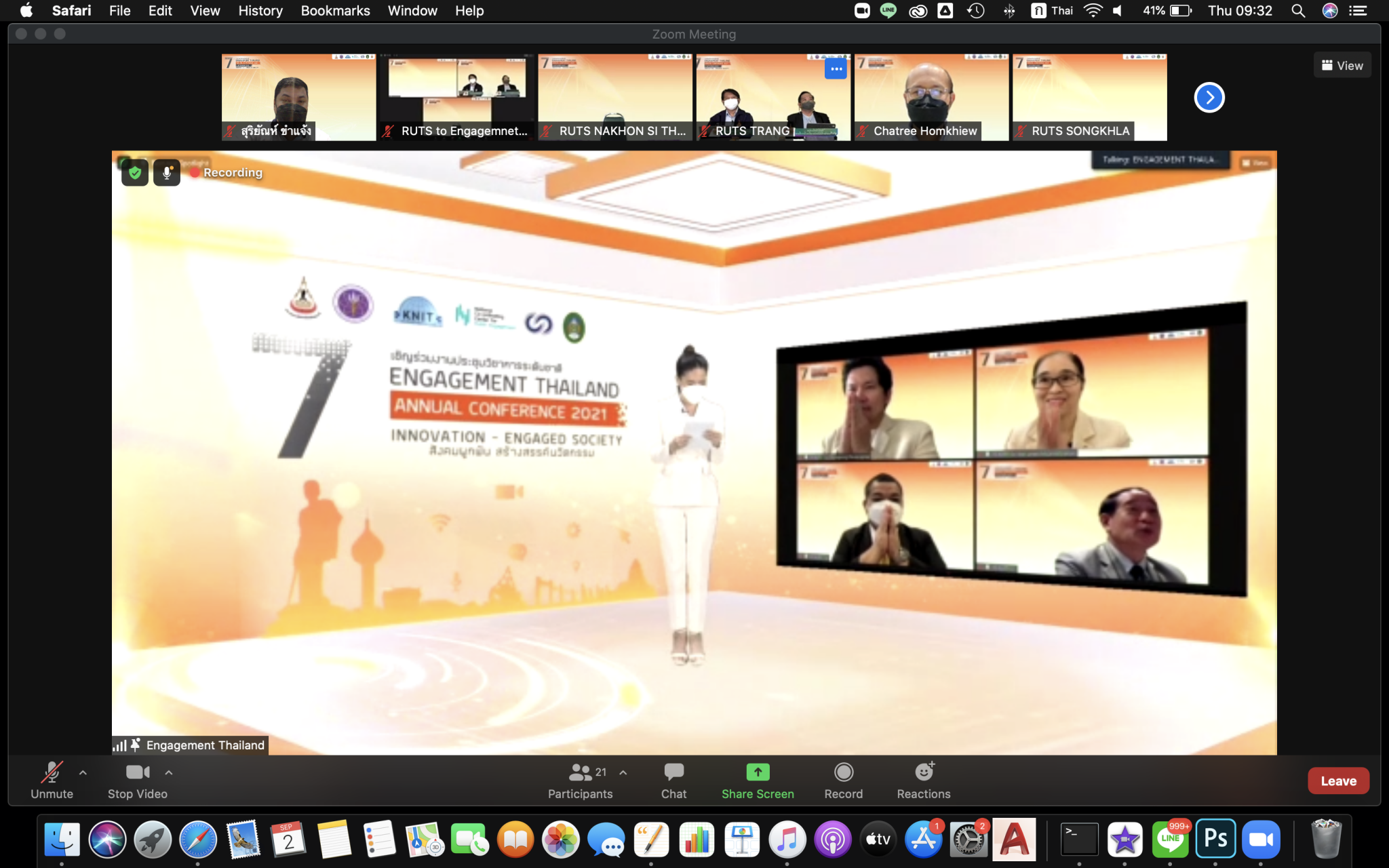Open the View layout options

click(1342, 65)
